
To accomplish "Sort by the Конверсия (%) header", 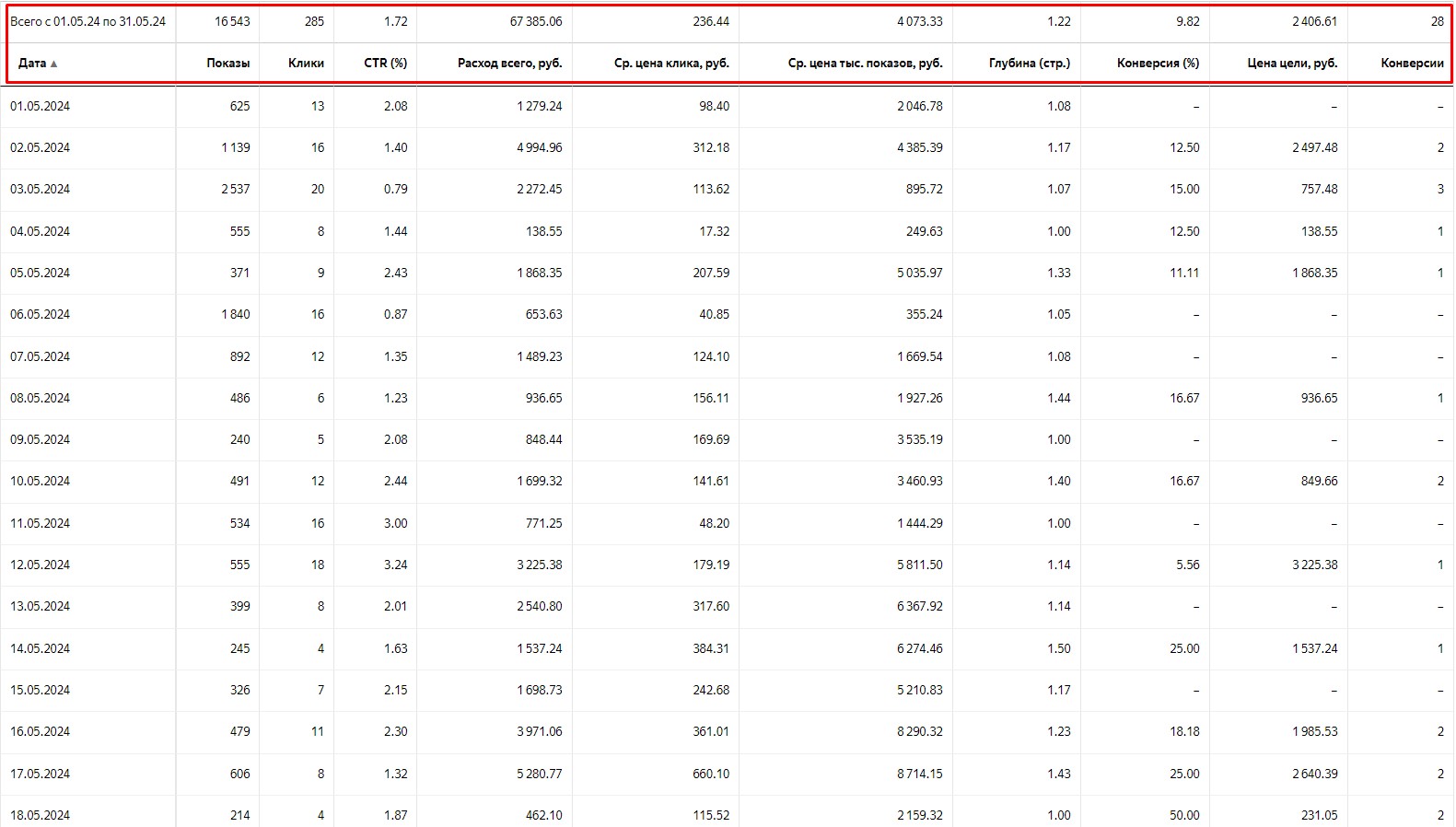I will coord(1158,64).
